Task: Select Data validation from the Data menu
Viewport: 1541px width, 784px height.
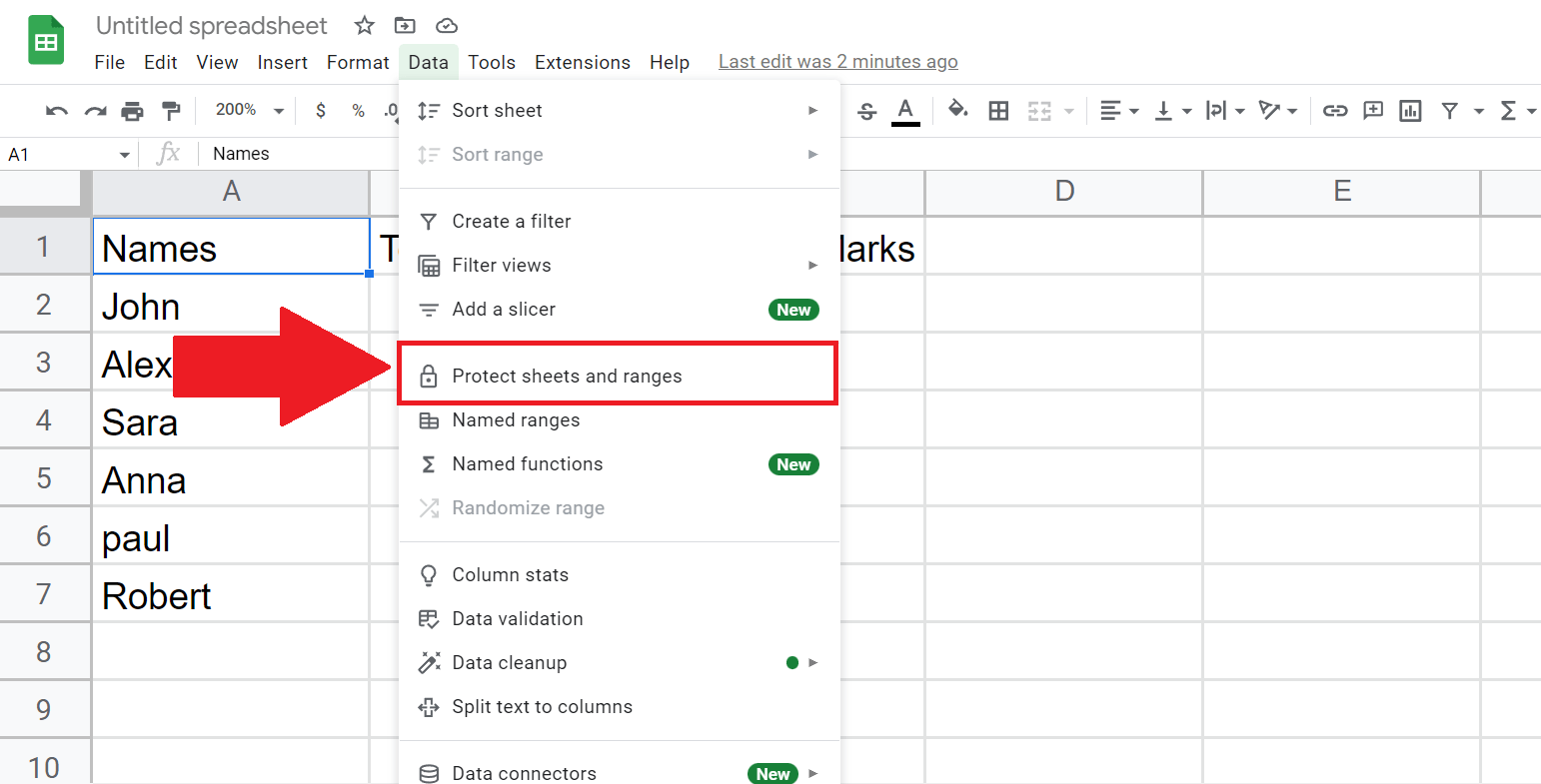Action: pyautogui.click(x=518, y=618)
